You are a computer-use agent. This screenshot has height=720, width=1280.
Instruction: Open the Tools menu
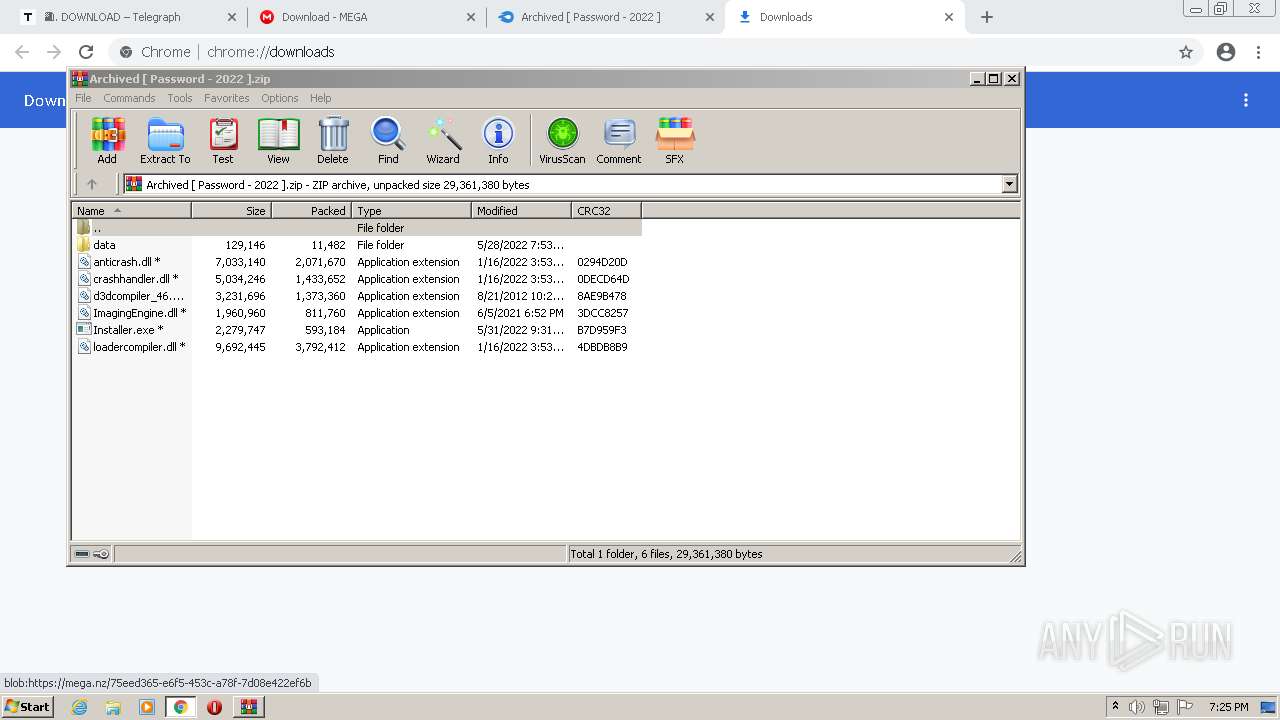click(x=180, y=98)
